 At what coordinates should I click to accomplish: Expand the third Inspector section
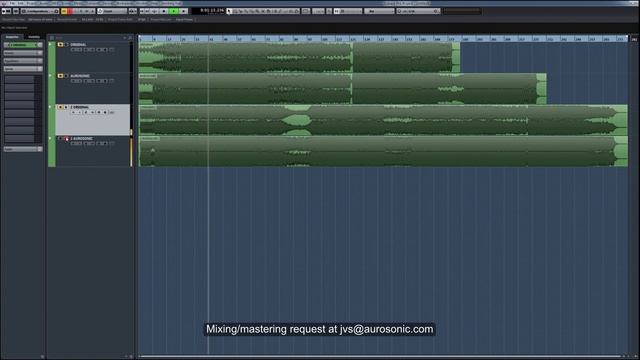coord(23,61)
